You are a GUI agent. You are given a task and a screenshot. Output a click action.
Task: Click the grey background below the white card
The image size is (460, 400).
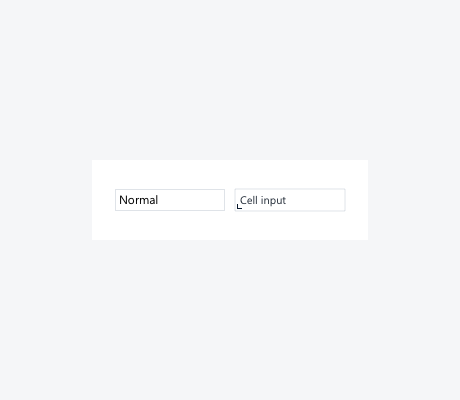point(230,320)
